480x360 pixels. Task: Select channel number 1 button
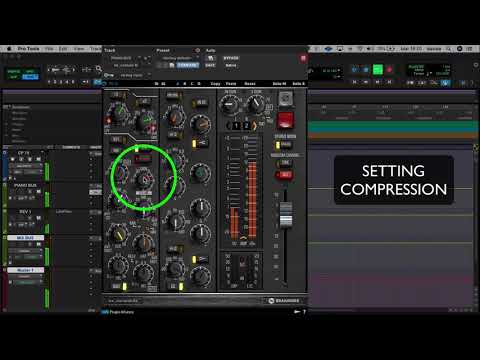coord(236,126)
